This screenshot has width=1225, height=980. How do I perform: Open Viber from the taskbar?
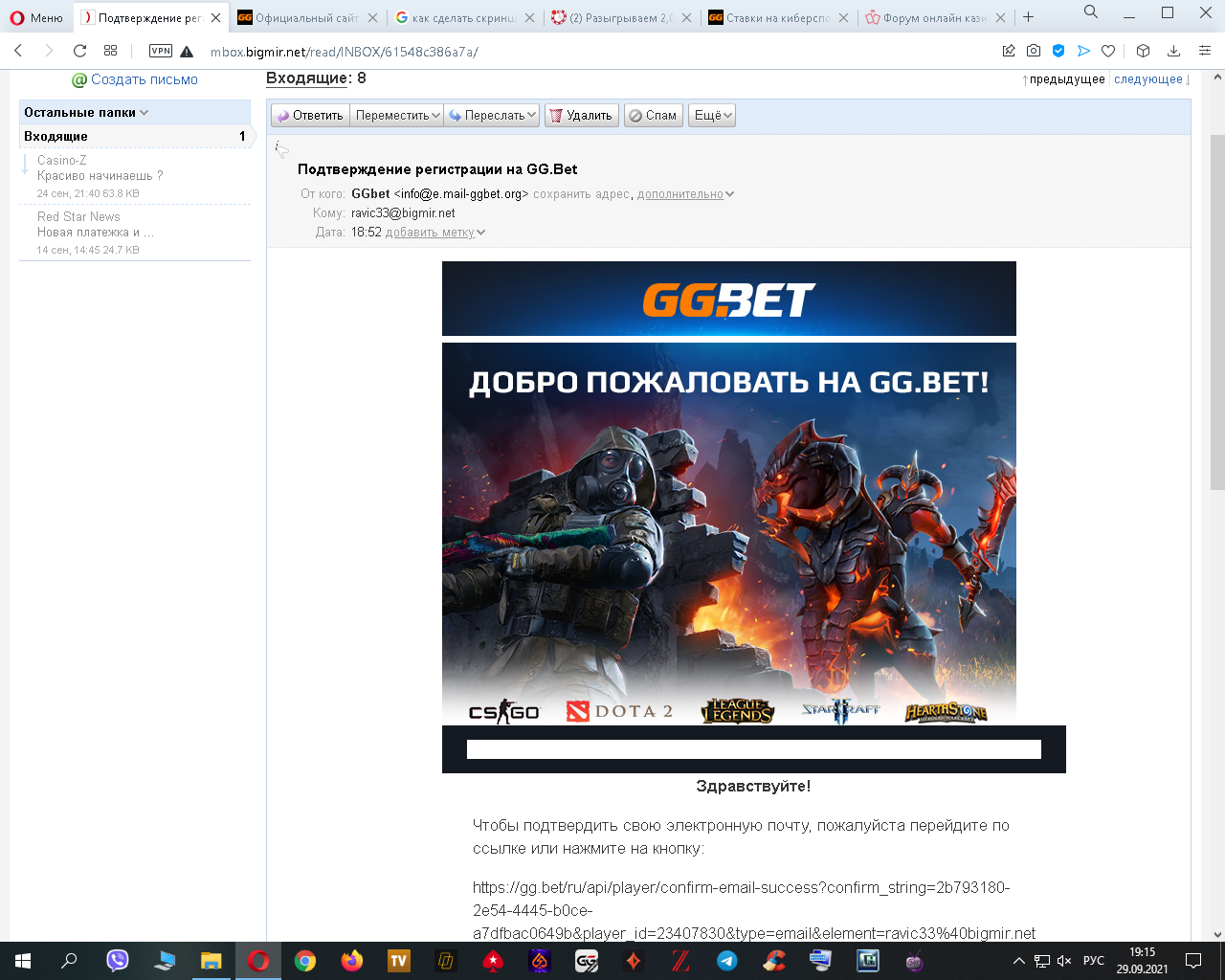coord(118,961)
